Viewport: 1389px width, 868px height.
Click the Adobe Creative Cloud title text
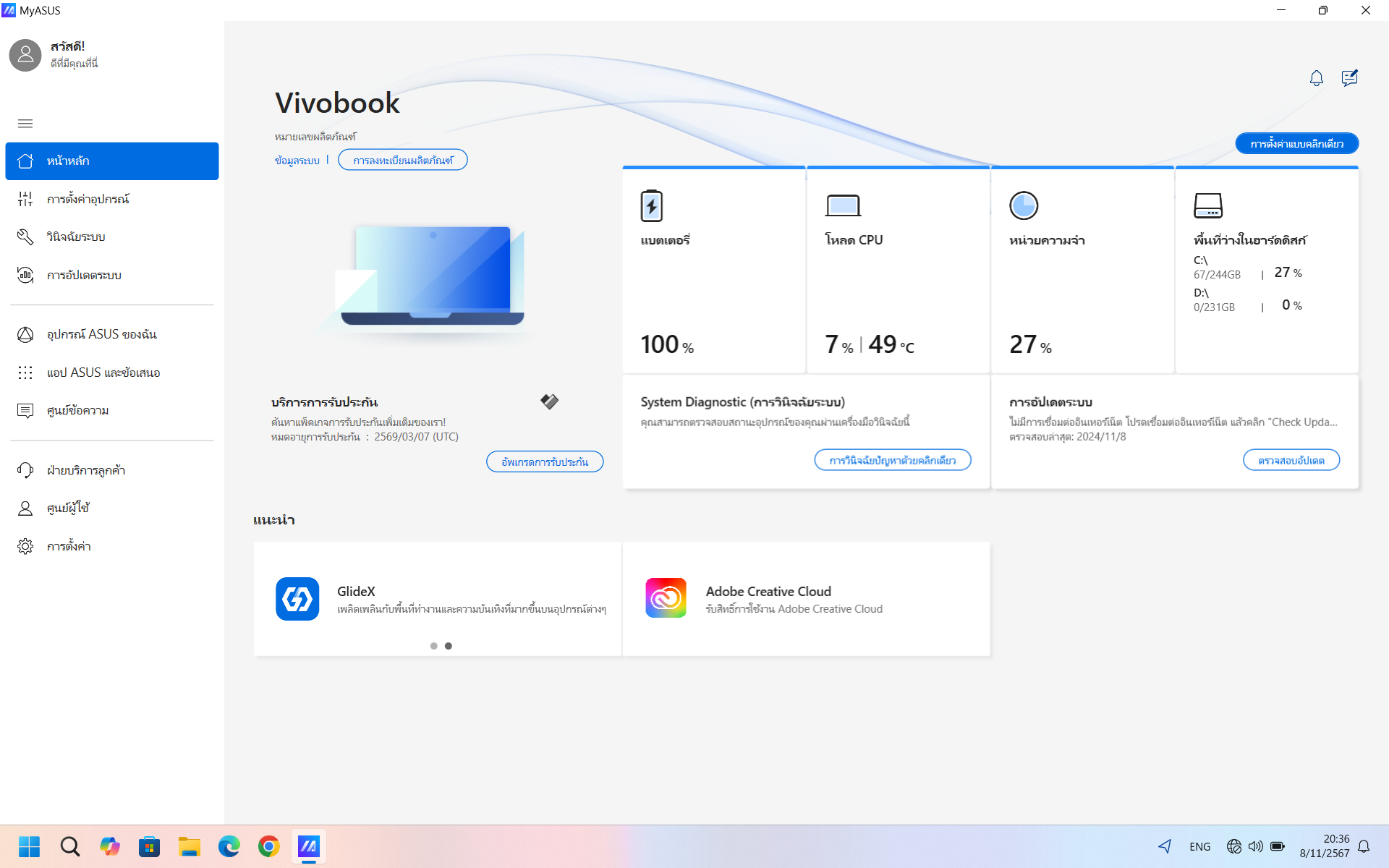pos(768,592)
